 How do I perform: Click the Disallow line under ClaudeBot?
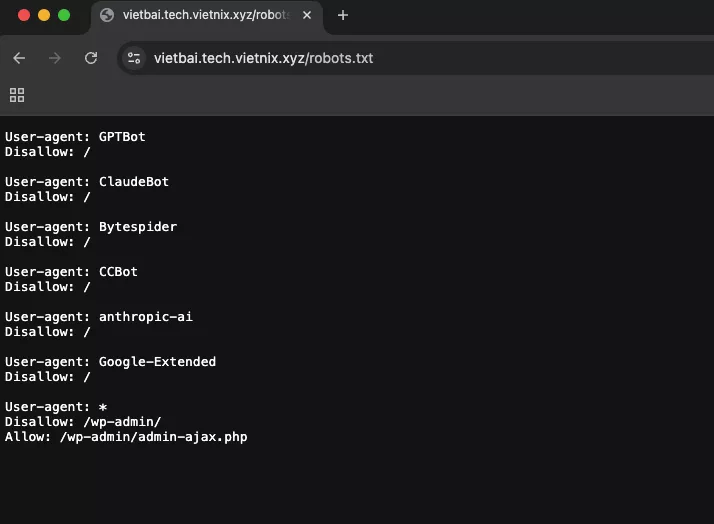point(48,197)
